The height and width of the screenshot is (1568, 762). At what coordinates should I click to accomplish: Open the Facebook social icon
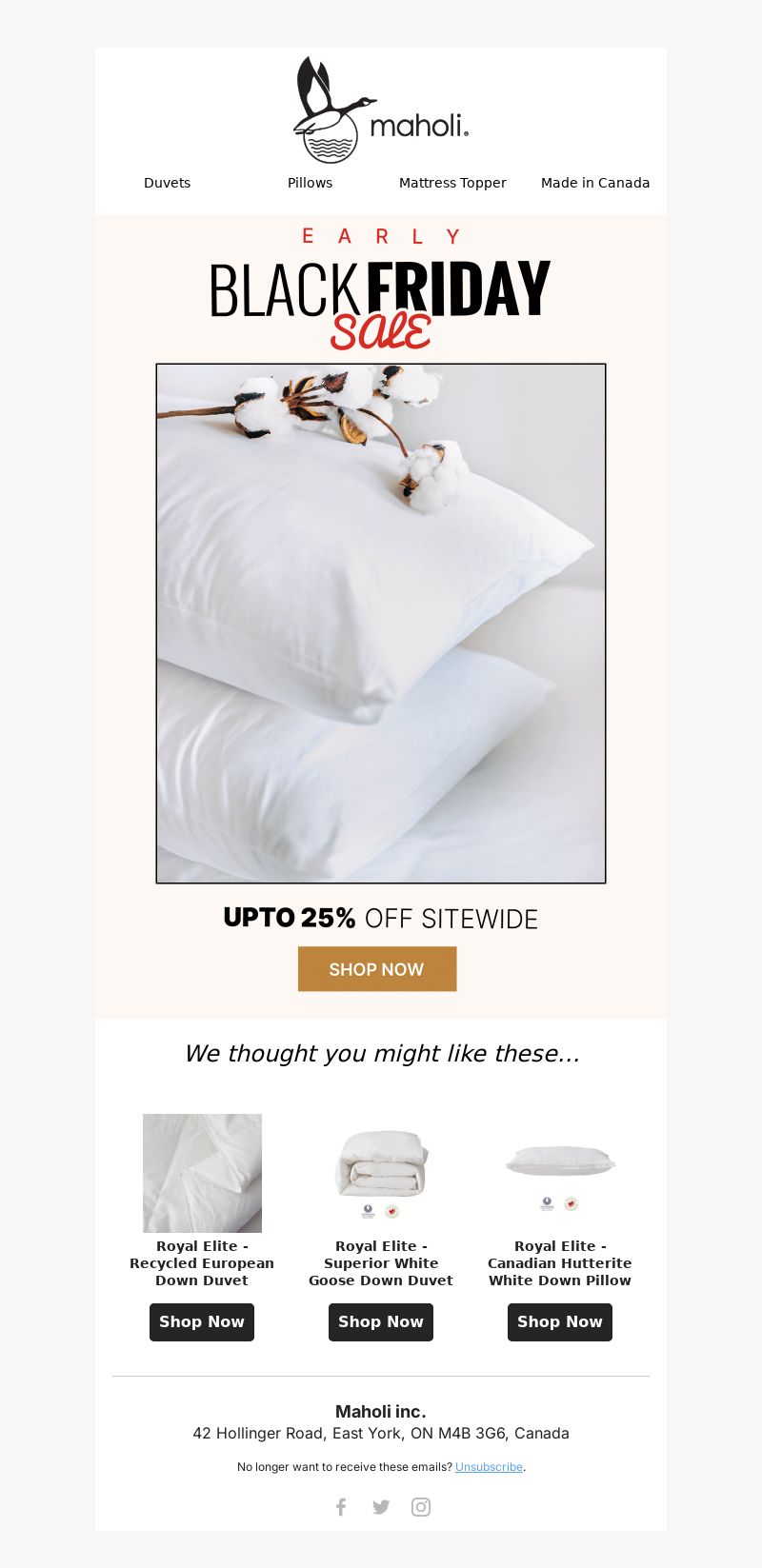(x=341, y=1506)
